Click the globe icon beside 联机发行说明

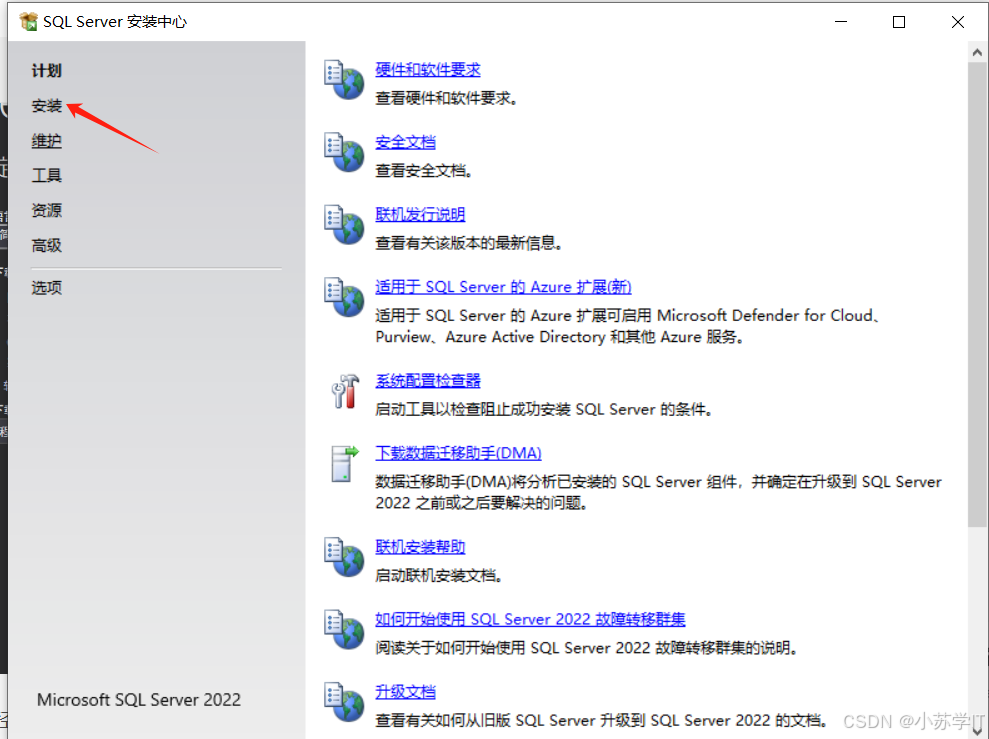pyautogui.click(x=344, y=225)
